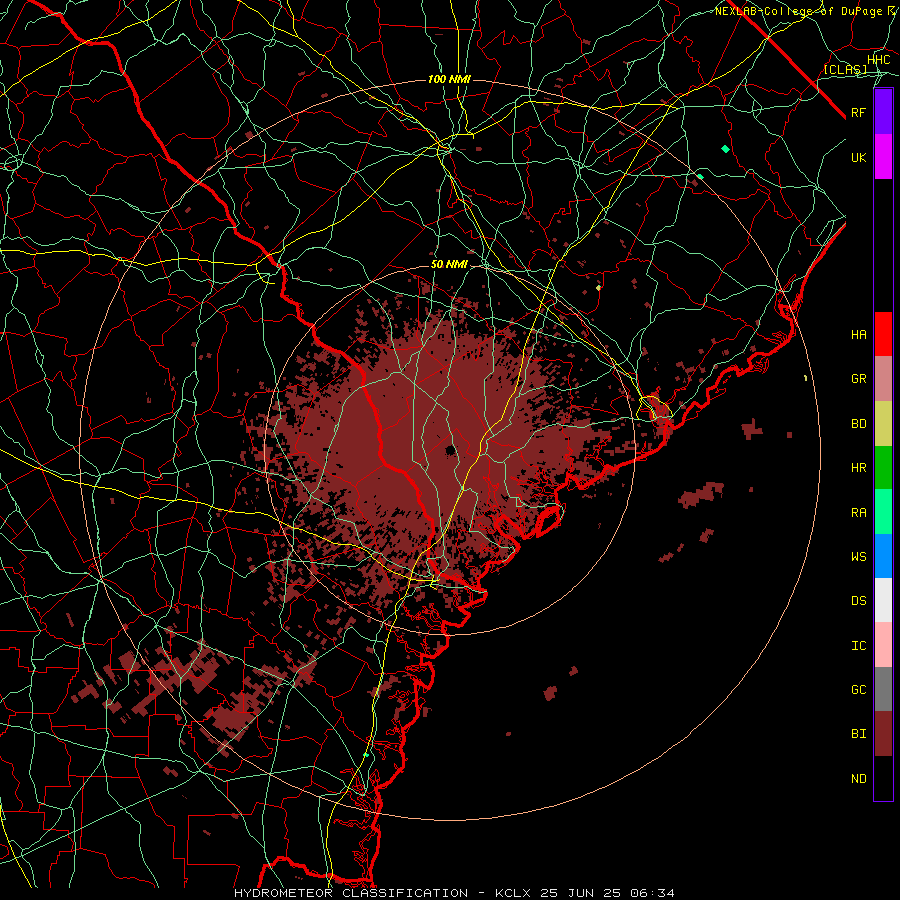This screenshot has width=900, height=900.
Task: Click the BI brown legend swatch
Action: pos(883,734)
